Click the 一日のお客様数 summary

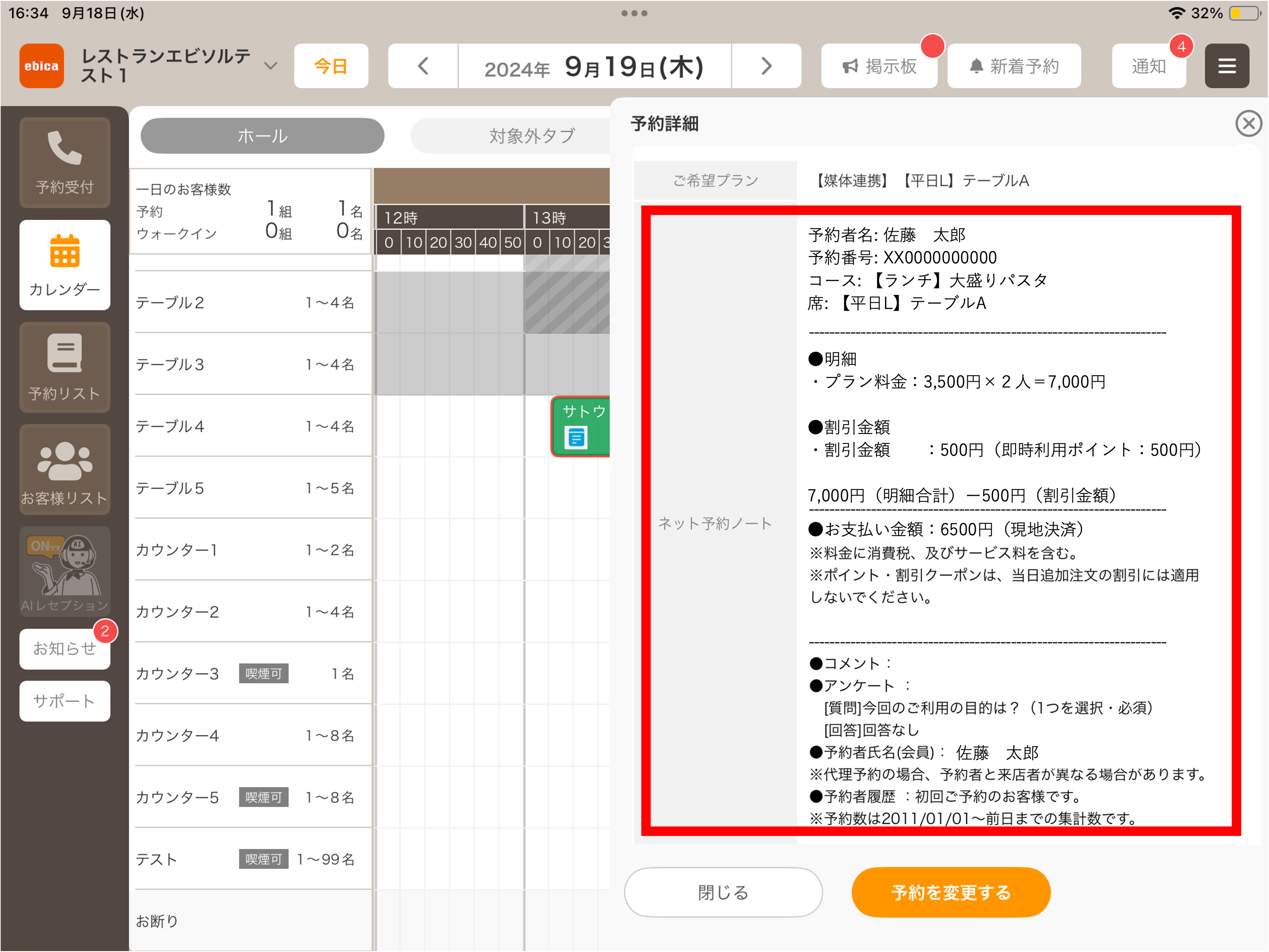tap(251, 212)
